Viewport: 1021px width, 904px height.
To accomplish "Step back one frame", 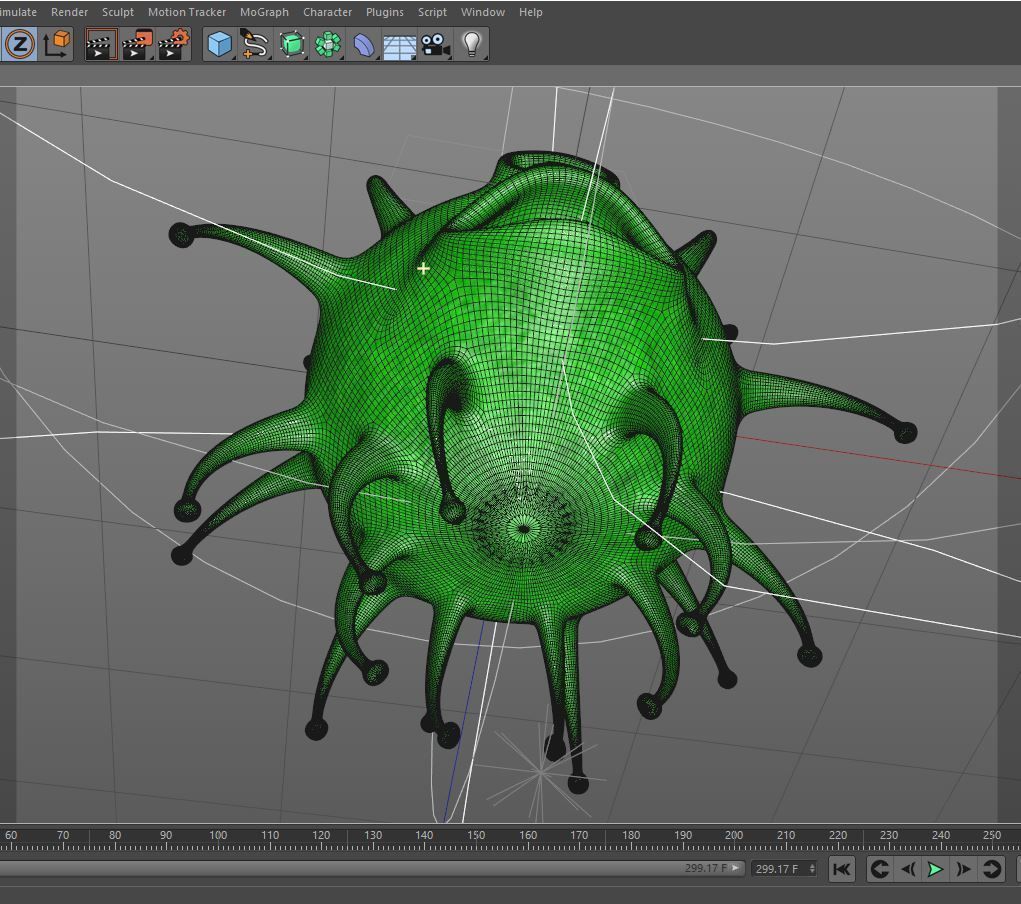I will 908,869.
